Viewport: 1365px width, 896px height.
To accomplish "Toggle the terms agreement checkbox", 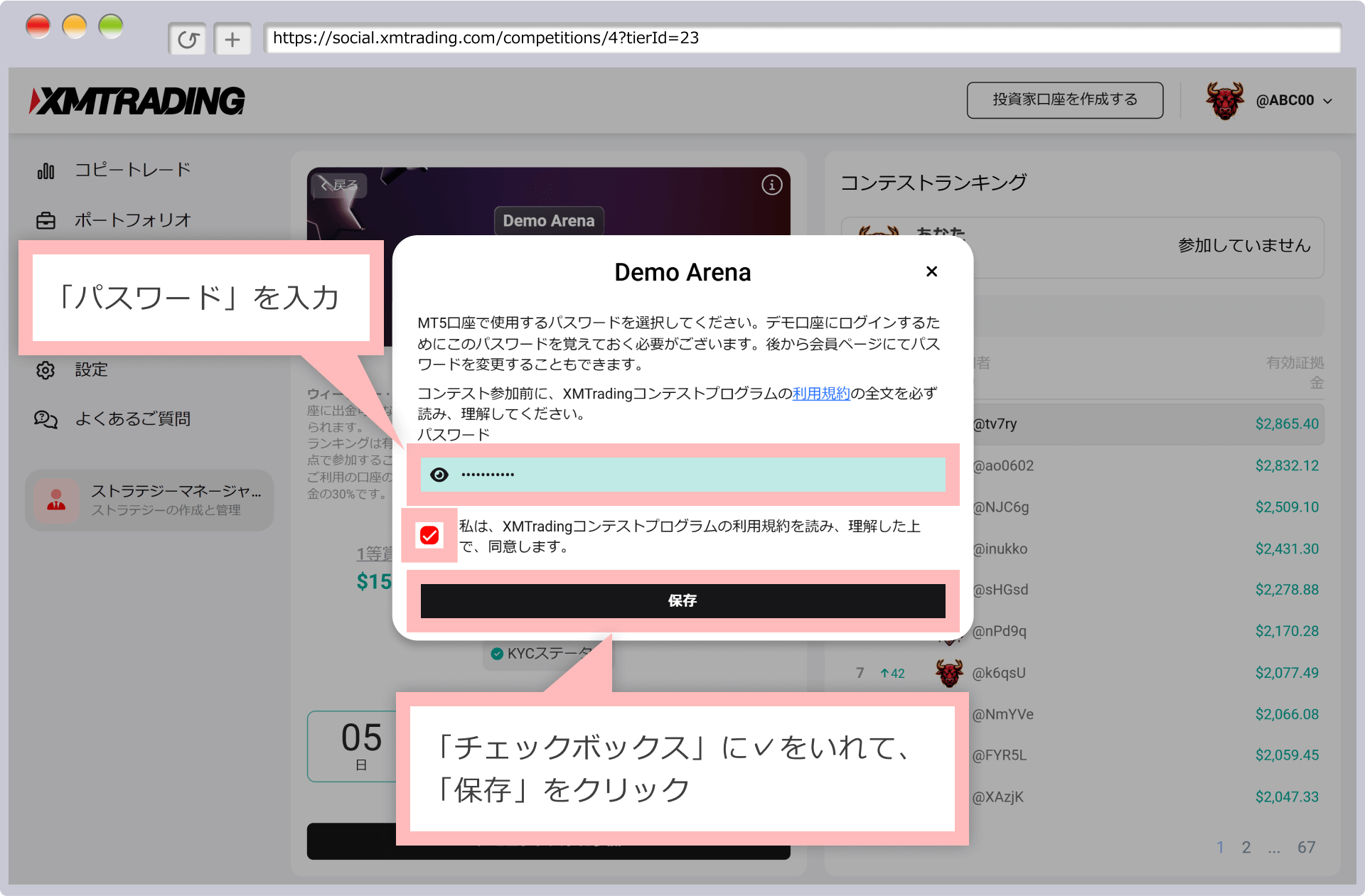I will (429, 535).
